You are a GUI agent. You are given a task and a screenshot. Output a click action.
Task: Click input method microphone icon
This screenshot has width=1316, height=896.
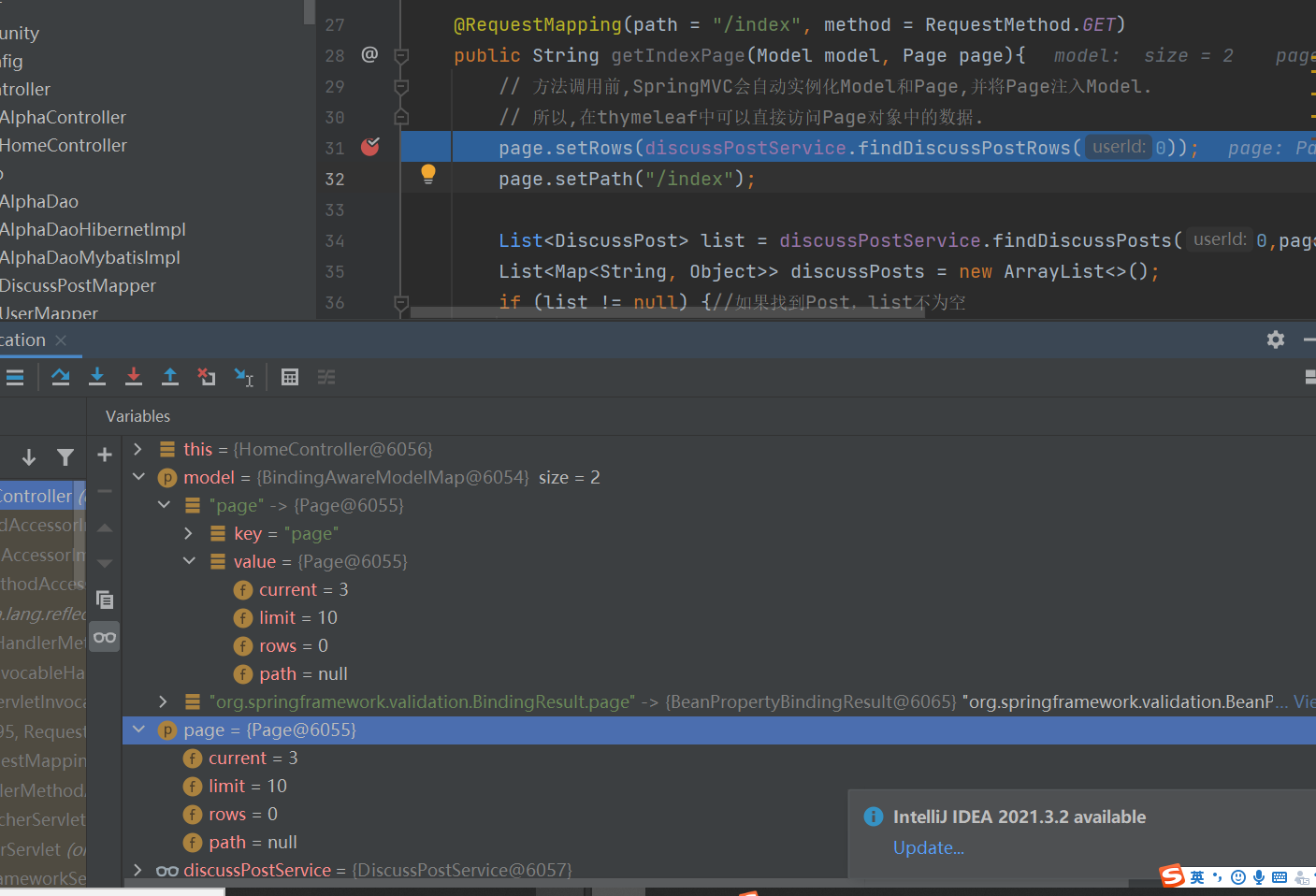[1259, 877]
